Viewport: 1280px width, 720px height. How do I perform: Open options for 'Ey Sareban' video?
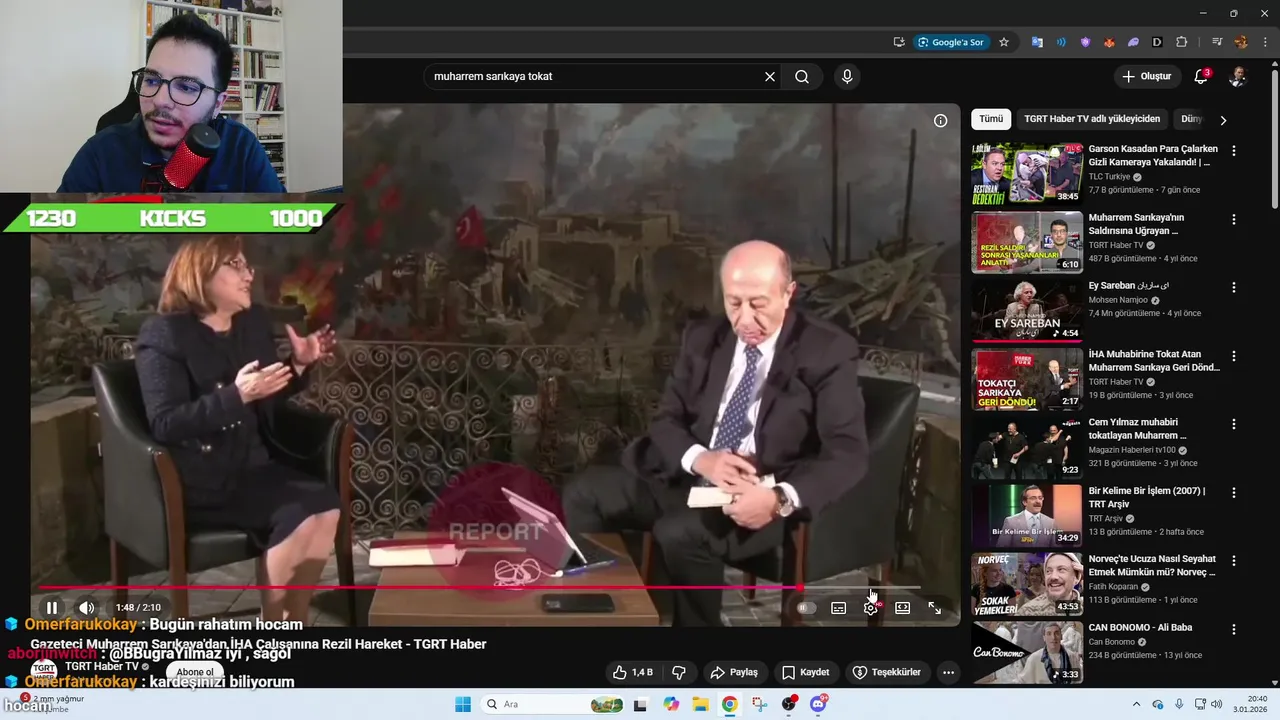click(x=1233, y=287)
